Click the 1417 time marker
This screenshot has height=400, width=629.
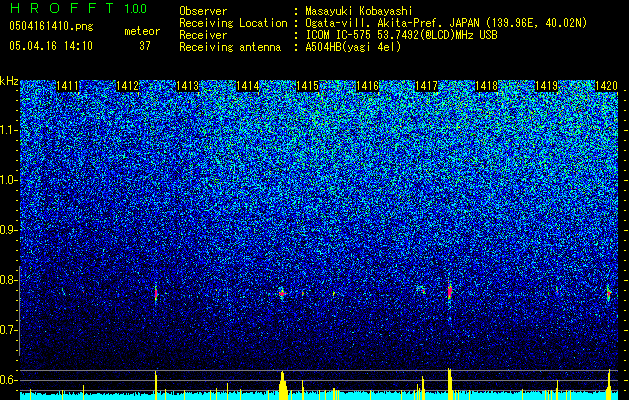click(426, 86)
